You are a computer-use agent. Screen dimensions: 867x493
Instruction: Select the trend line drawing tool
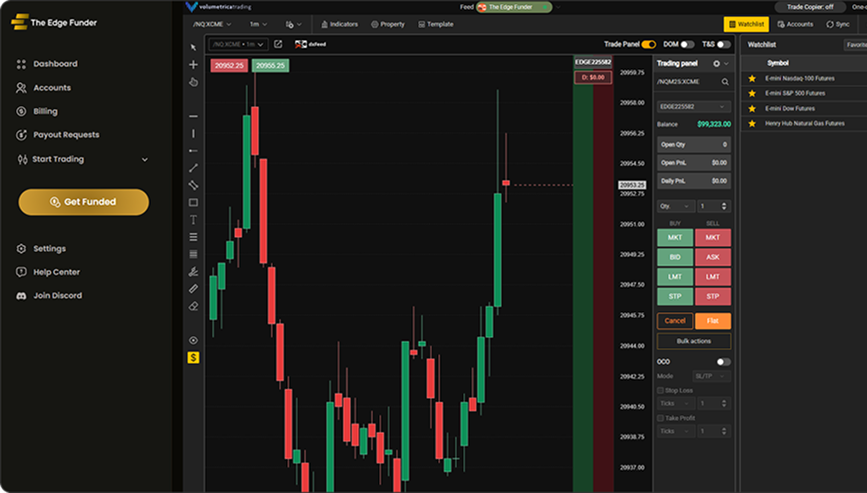(x=193, y=167)
